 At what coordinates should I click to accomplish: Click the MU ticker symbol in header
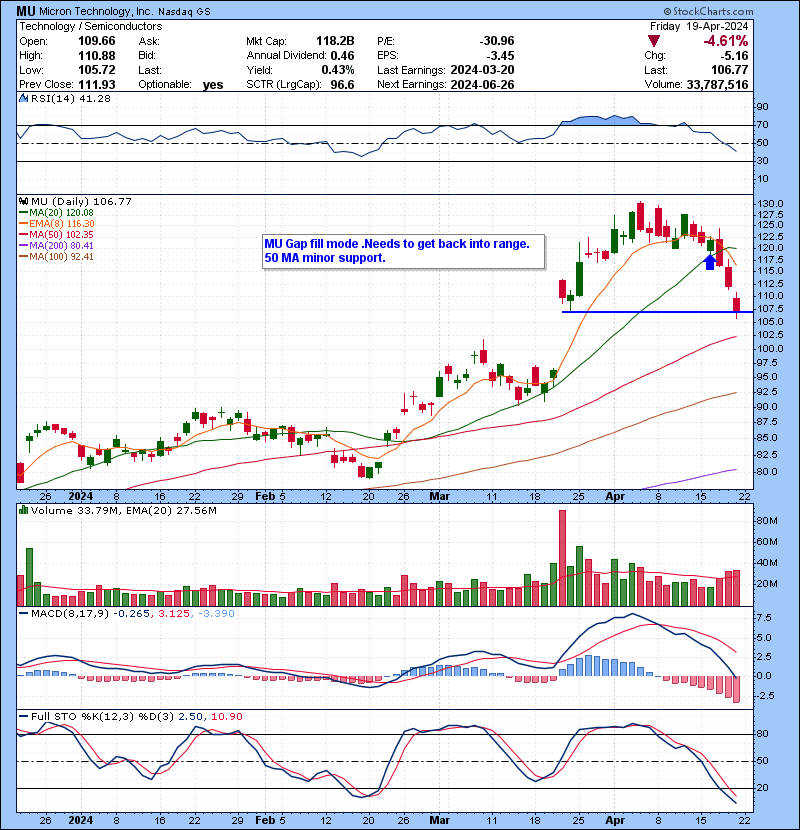26,11
